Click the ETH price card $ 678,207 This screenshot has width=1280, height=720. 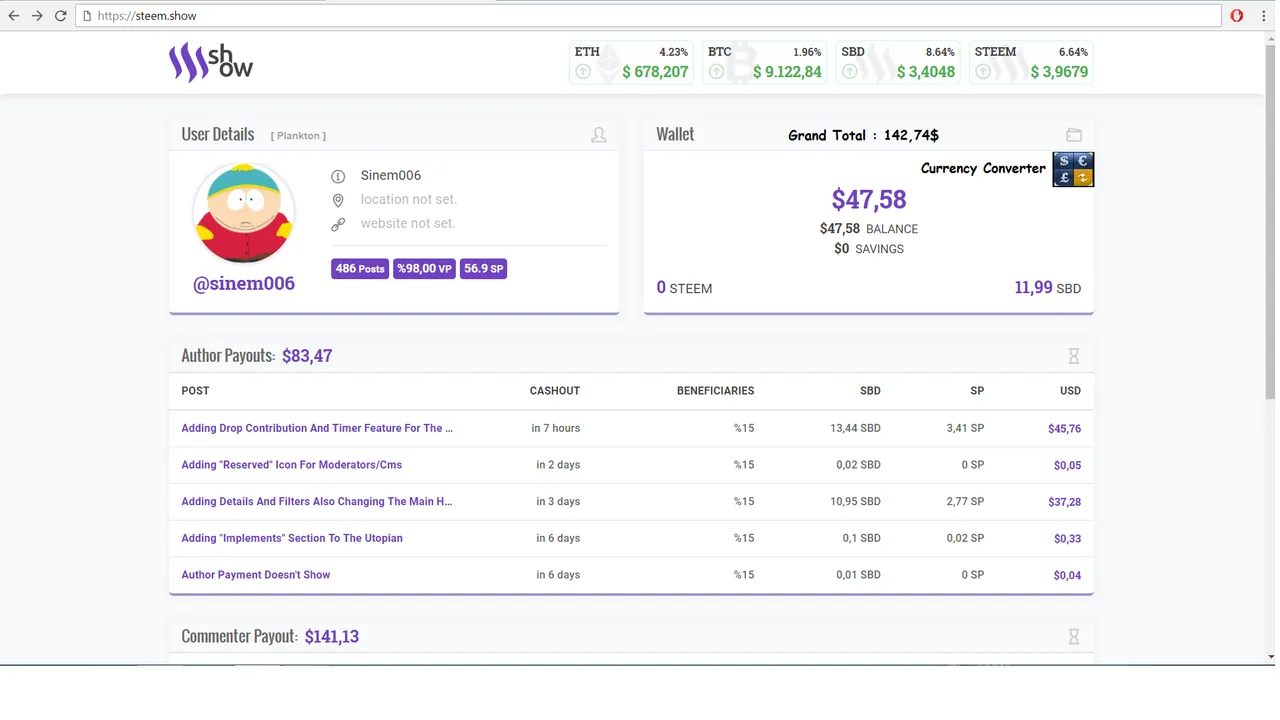[631, 63]
